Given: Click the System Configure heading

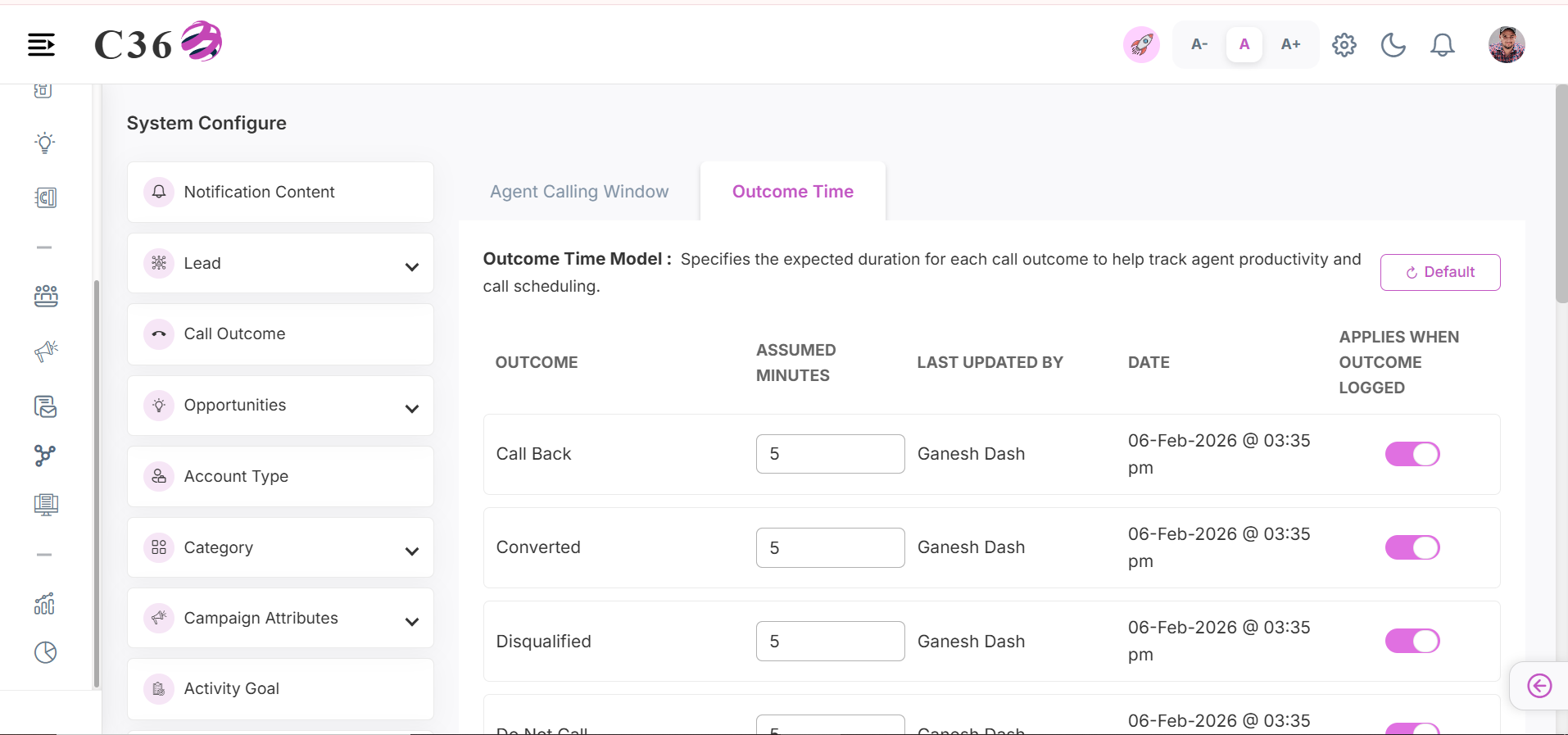Looking at the screenshot, I should point(206,123).
